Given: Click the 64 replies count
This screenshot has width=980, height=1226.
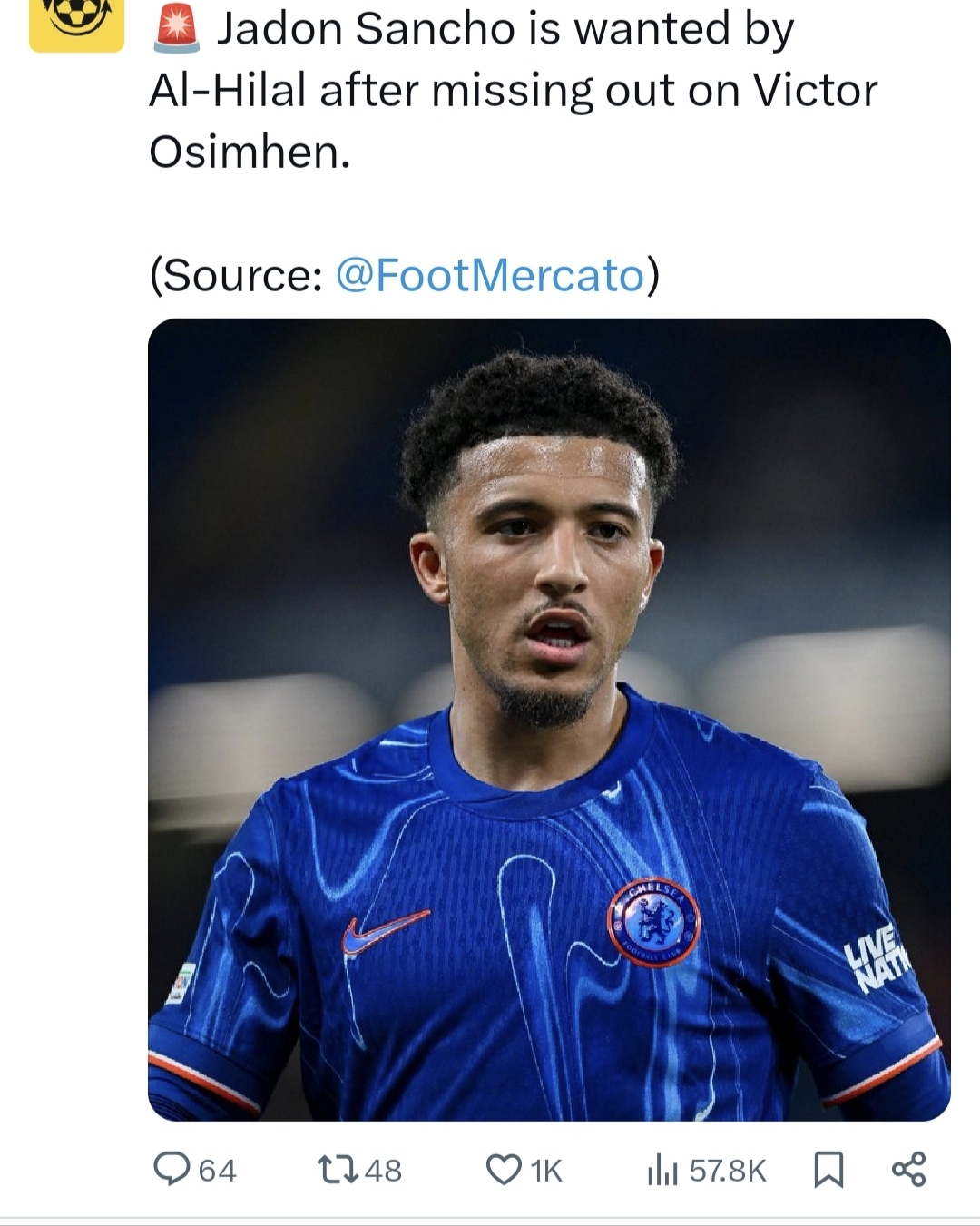Looking at the screenshot, I should click(218, 1171).
